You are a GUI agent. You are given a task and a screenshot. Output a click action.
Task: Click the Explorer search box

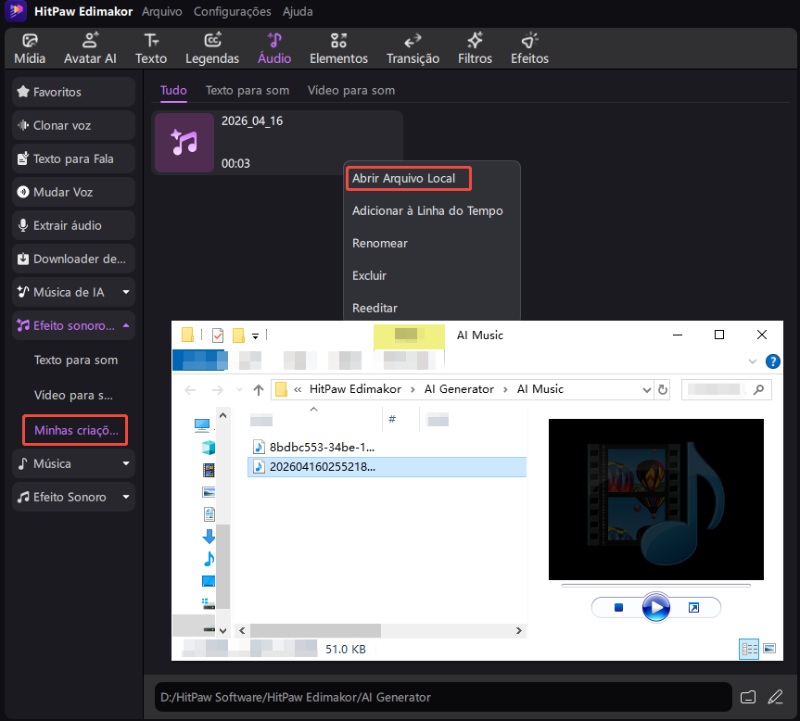click(x=726, y=390)
